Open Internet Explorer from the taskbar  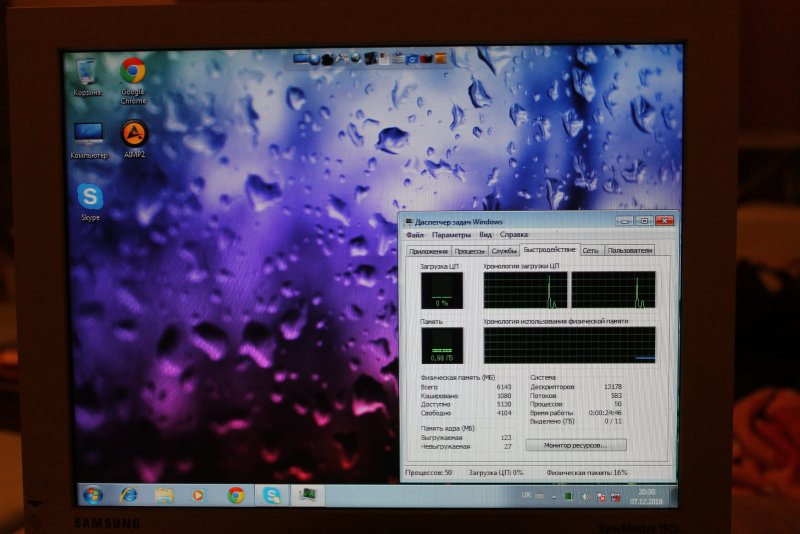(128, 495)
